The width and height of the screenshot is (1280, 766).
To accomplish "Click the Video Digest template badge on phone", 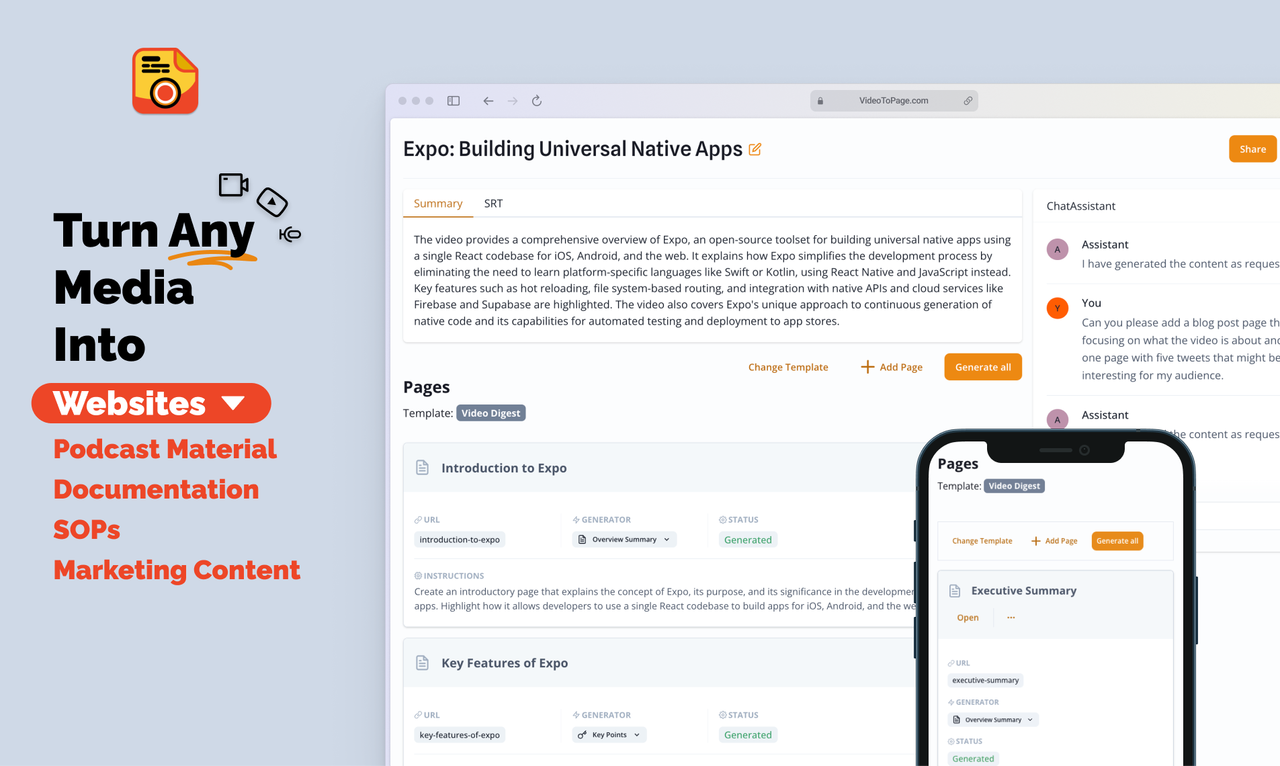I will coord(1014,486).
